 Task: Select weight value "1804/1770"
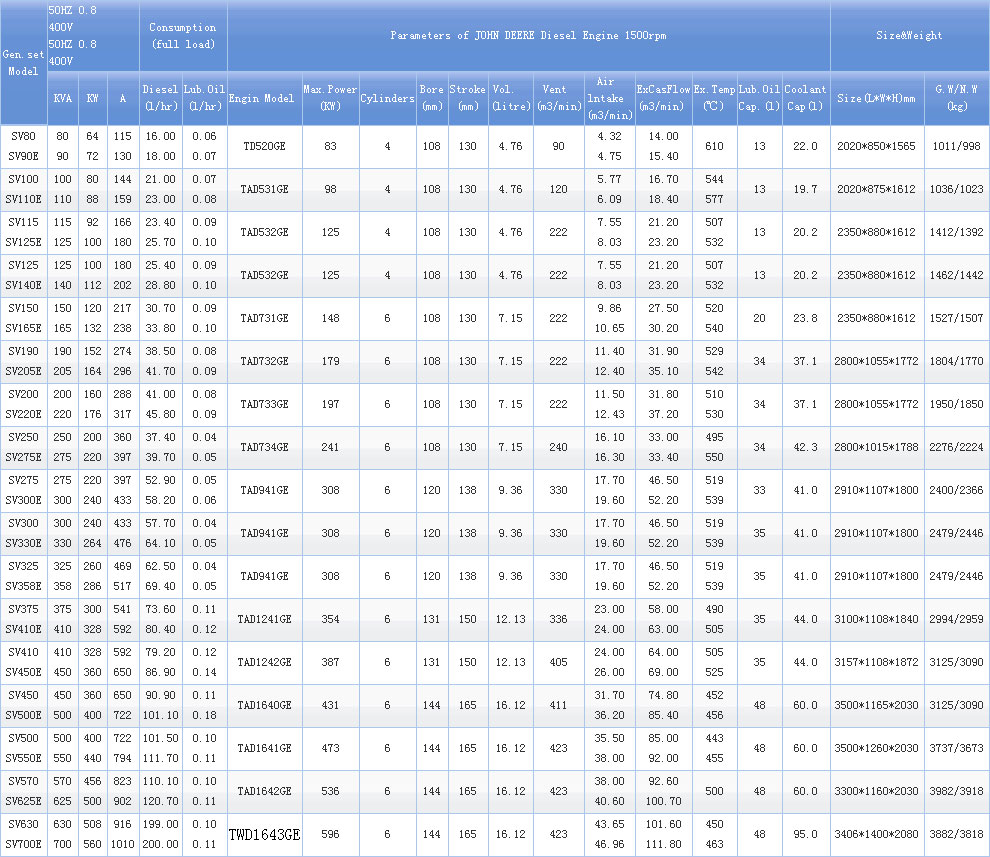957,361
